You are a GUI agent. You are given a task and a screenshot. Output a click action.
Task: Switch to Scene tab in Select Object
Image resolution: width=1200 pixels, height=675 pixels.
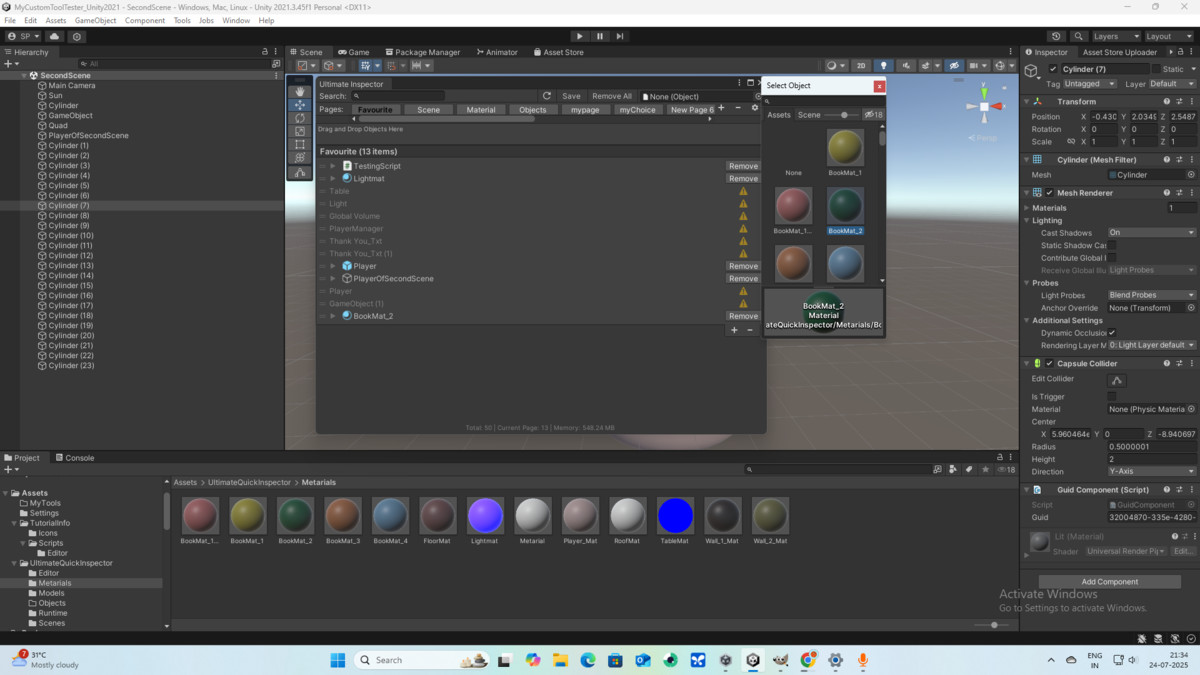coord(809,115)
